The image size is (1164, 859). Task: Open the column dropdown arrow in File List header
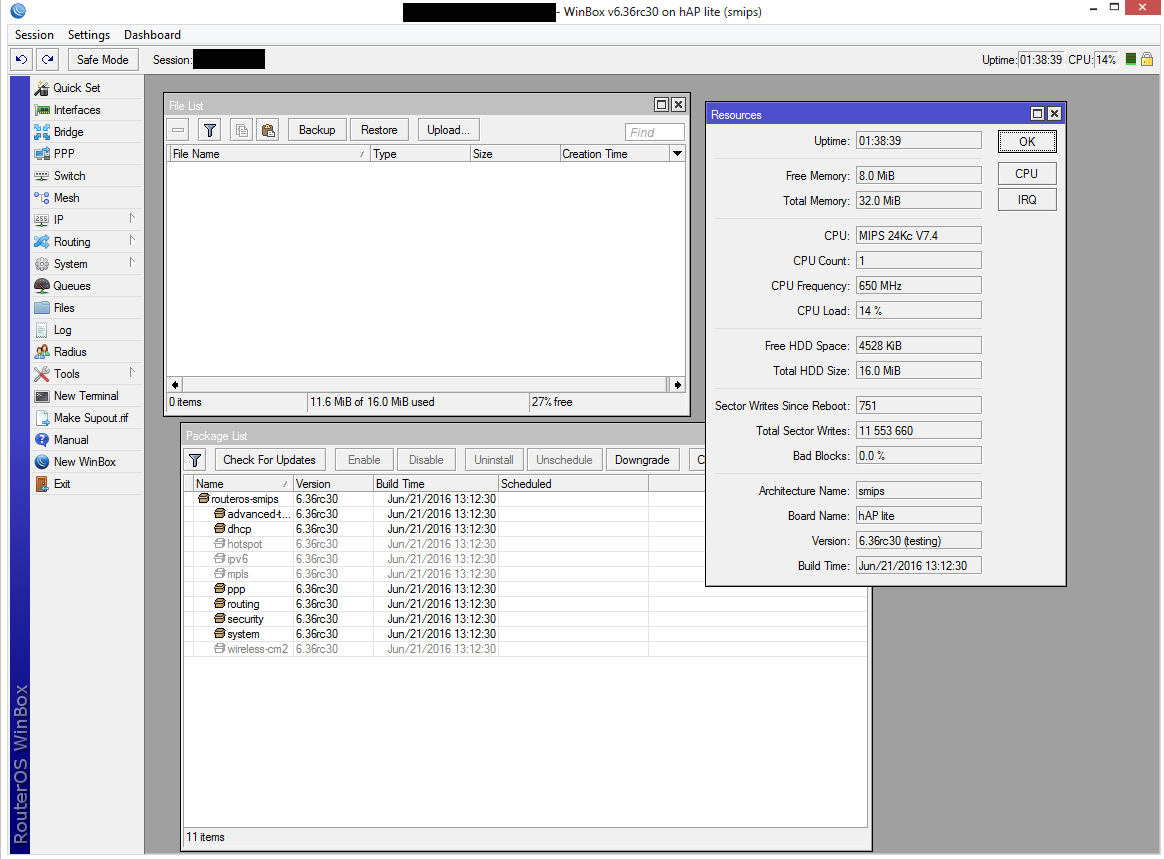coord(677,154)
